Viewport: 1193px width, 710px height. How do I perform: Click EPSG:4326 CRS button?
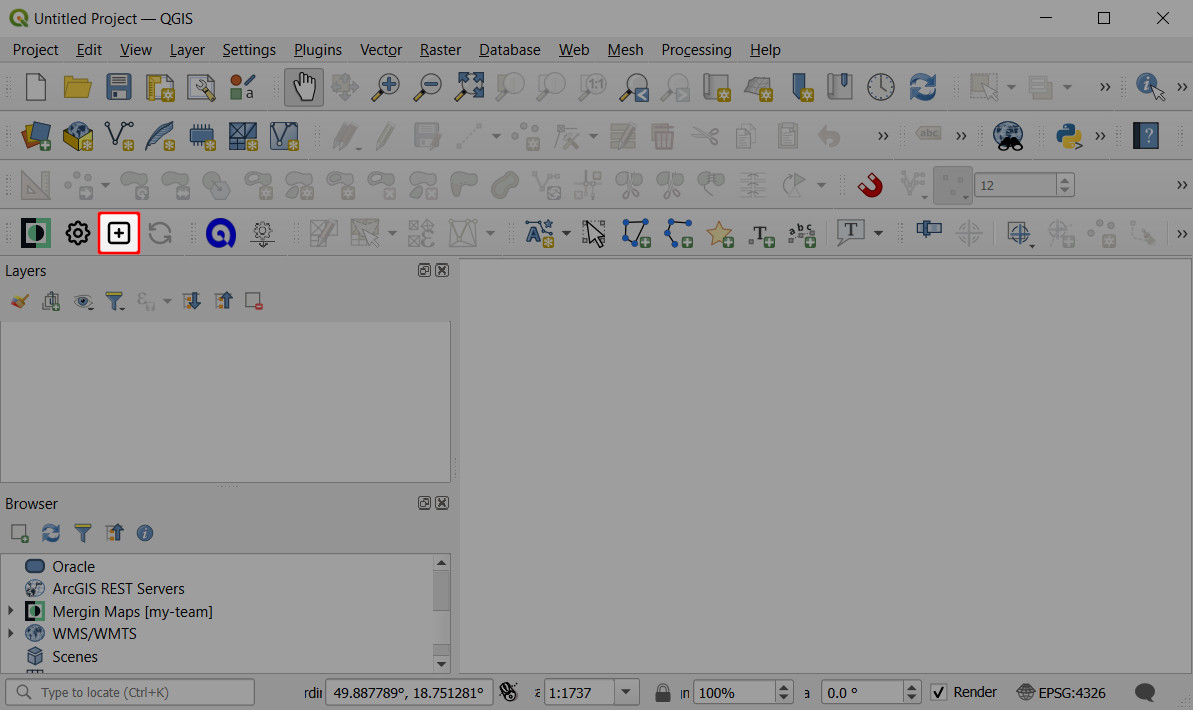(x=1061, y=692)
